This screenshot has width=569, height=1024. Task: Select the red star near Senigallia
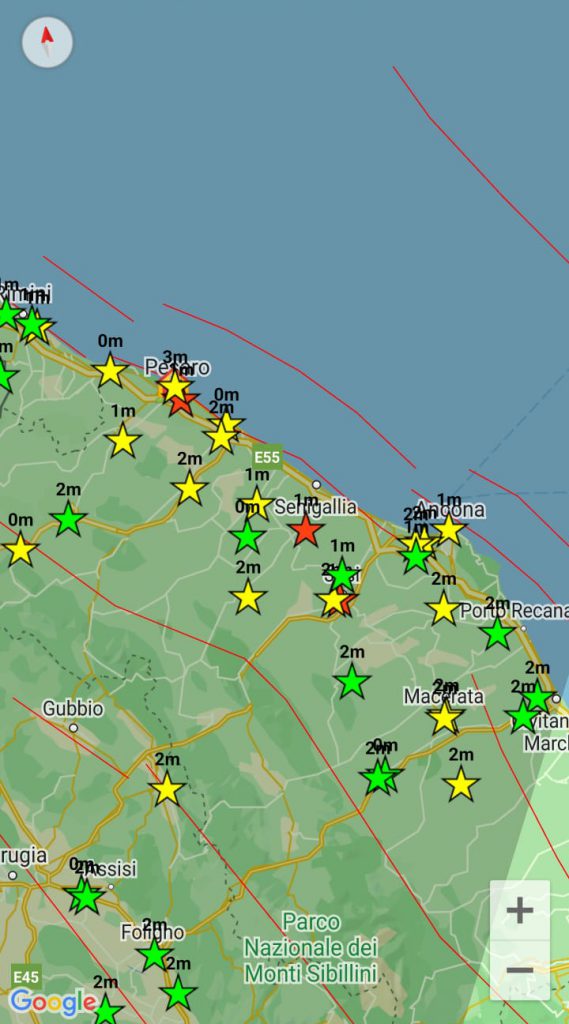tap(305, 530)
